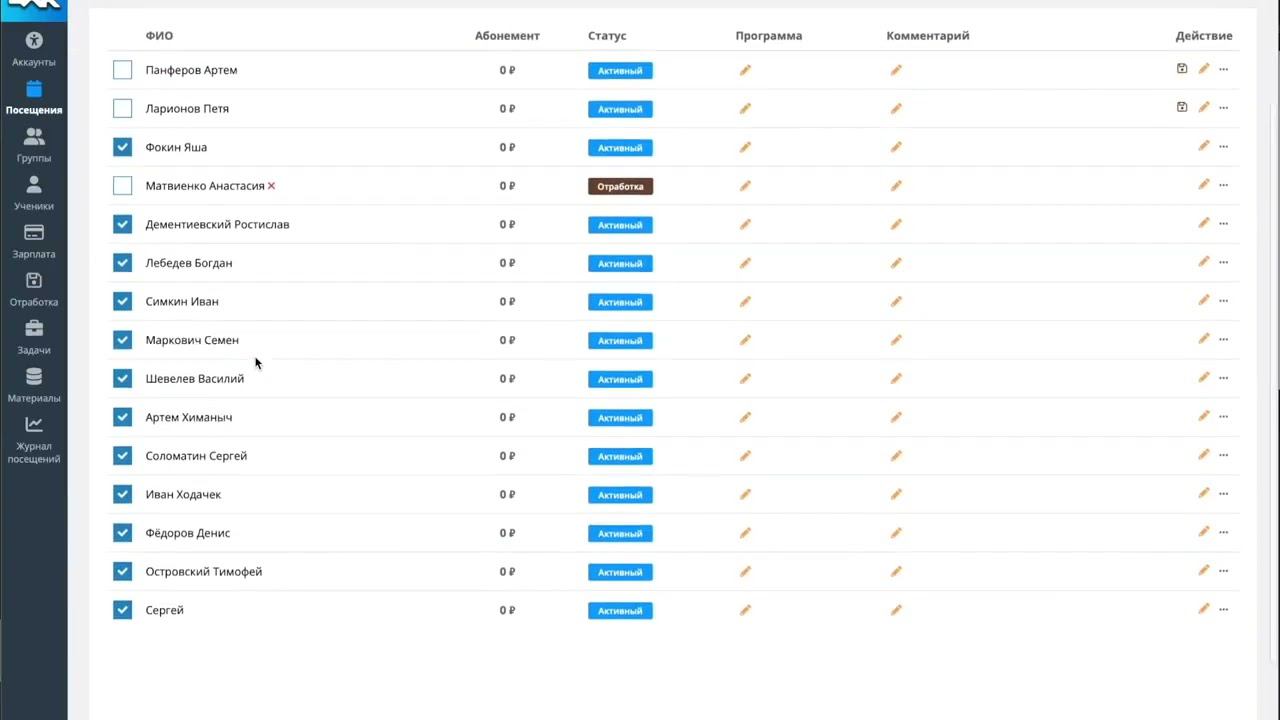Open the Зарплата sidebar section

click(x=34, y=242)
